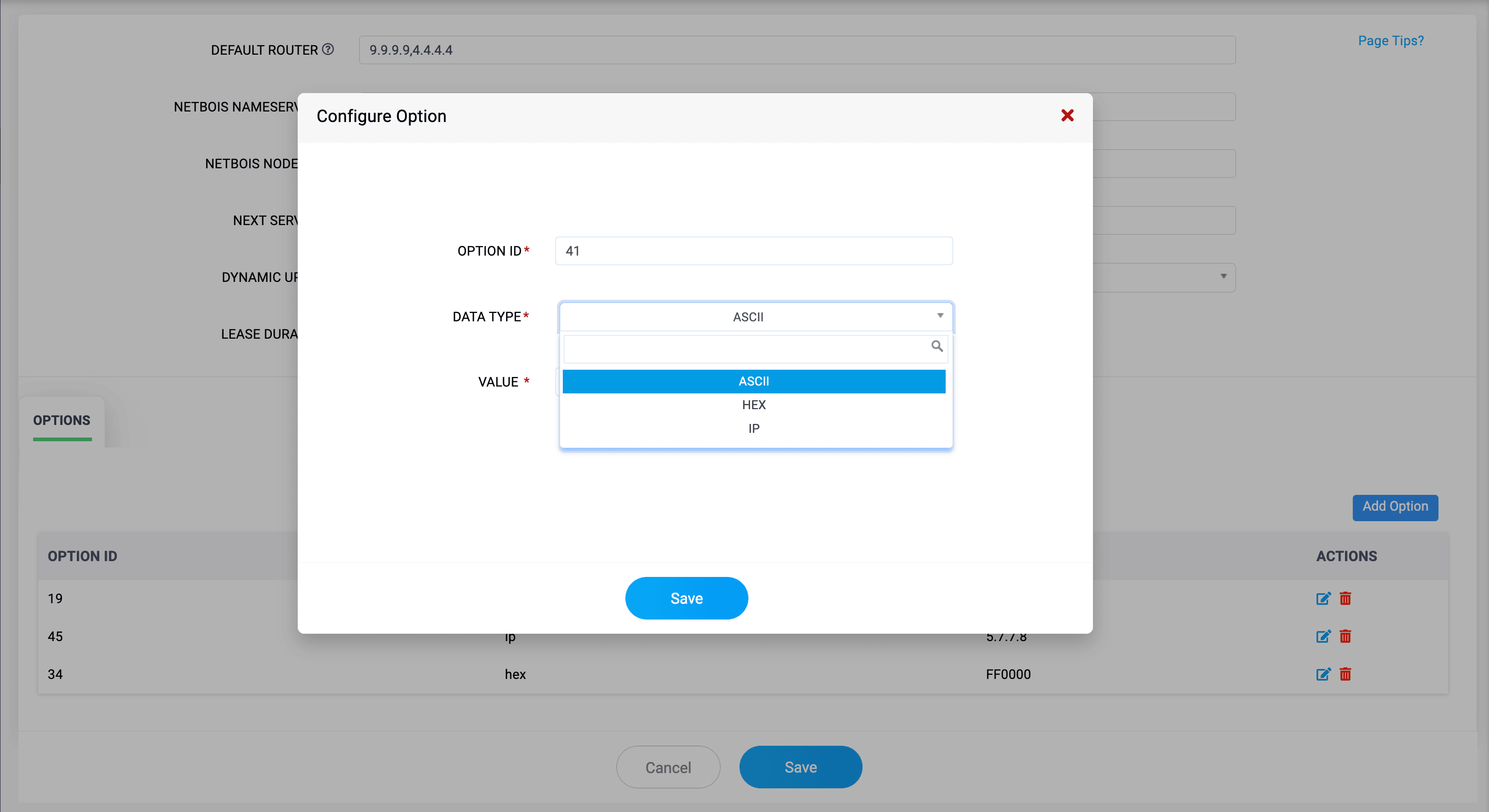The height and width of the screenshot is (812, 1489).
Task: Focus the Option ID input field
Action: (753, 251)
